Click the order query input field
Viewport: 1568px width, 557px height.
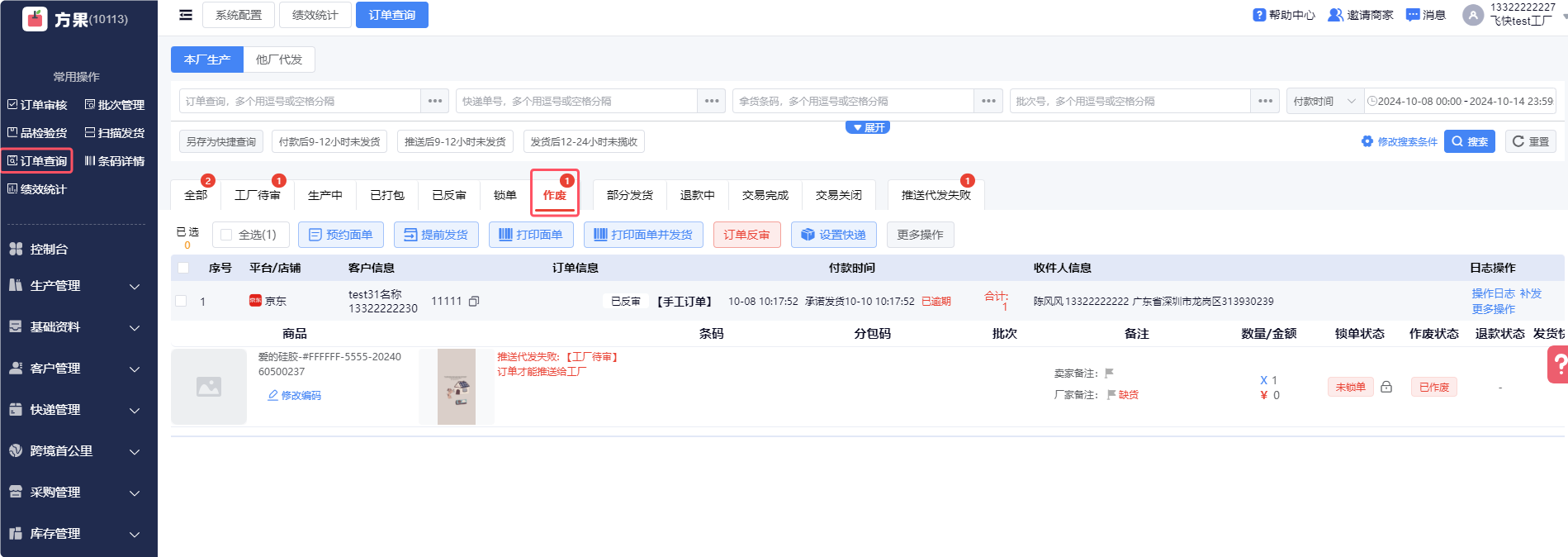(x=300, y=101)
